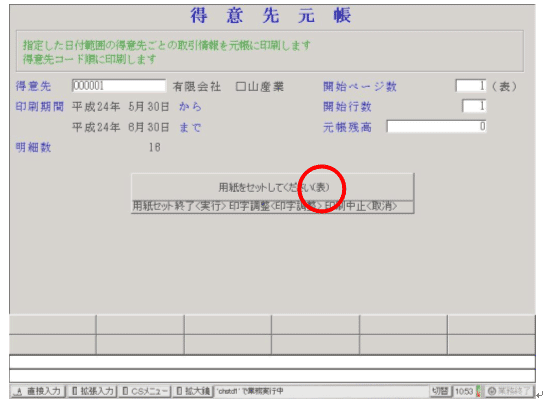Activate the 拡大鏡 magnifier tool
This screenshot has width=543, height=403.
(x=193, y=391)
